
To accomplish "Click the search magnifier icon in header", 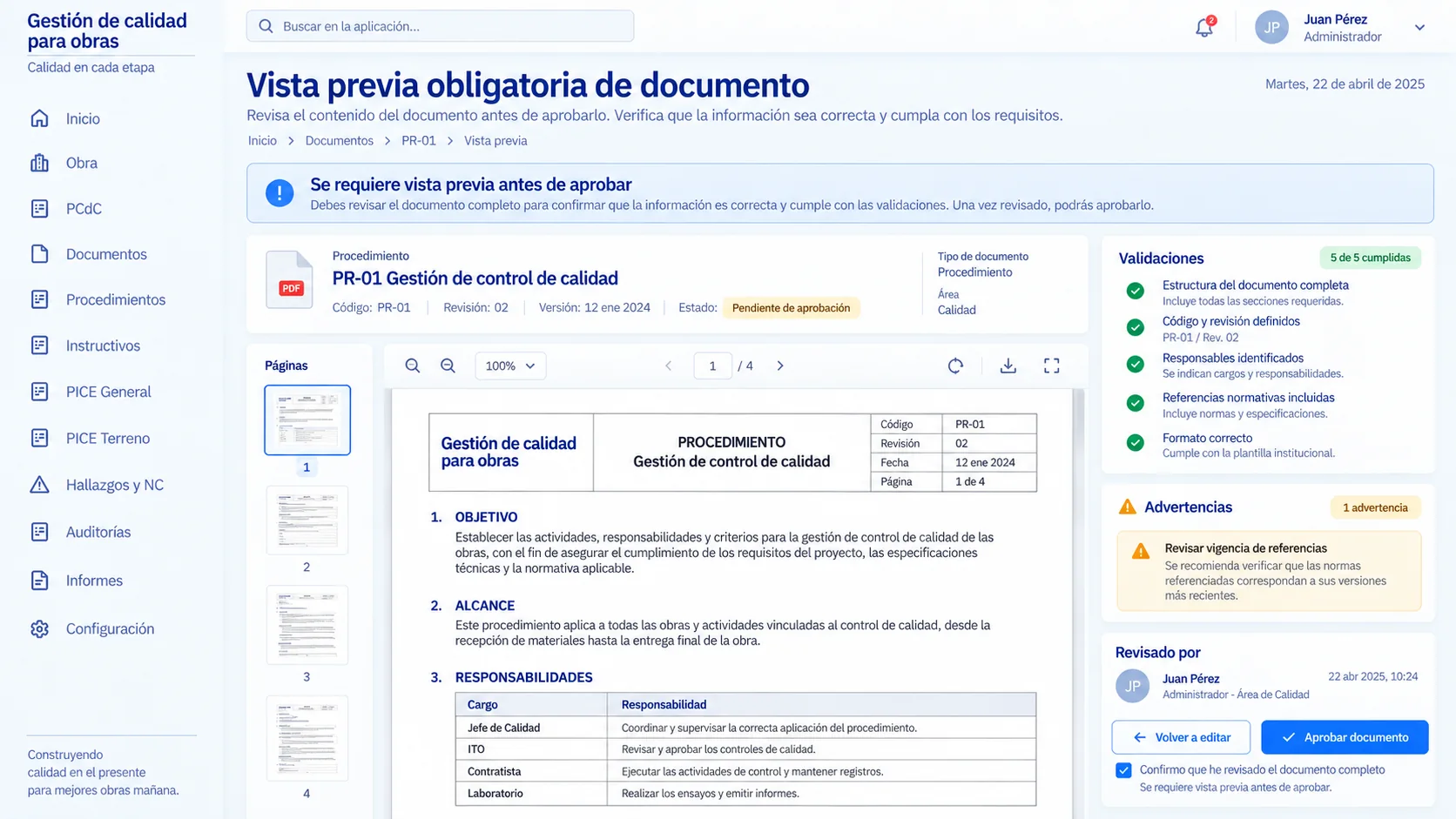I will point(266,26).
